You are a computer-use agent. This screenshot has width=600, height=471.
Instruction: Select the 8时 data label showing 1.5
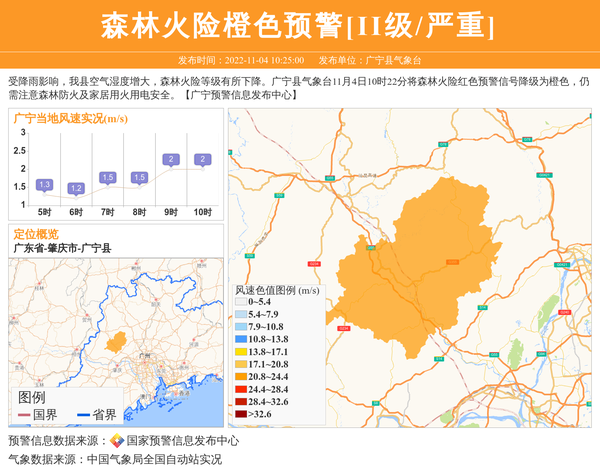click(x=139, y=178)
